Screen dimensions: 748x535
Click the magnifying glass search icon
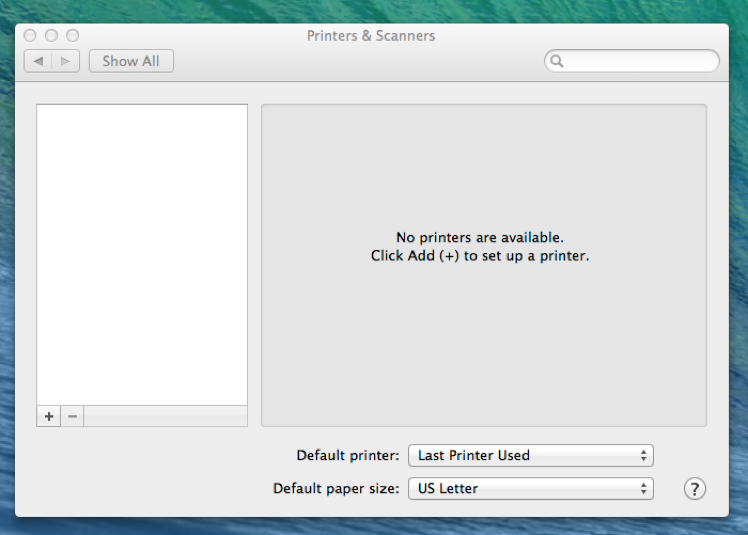556,61
